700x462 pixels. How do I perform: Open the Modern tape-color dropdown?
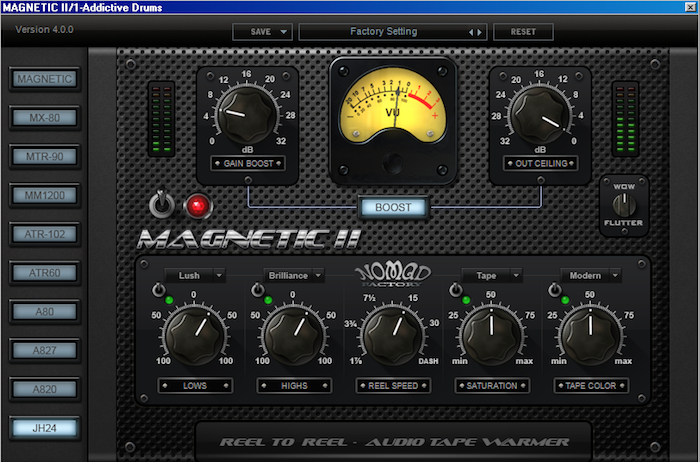coord(591,275)
